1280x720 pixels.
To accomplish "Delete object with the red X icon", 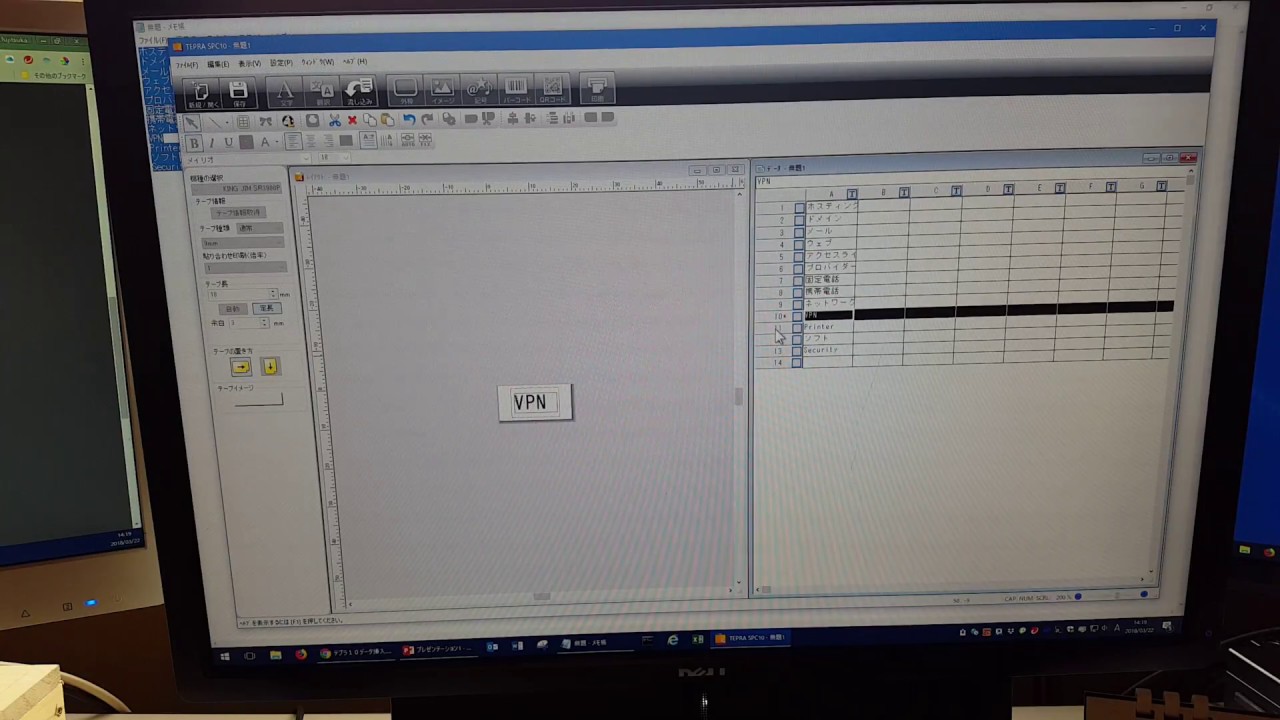I will [352, 120].
